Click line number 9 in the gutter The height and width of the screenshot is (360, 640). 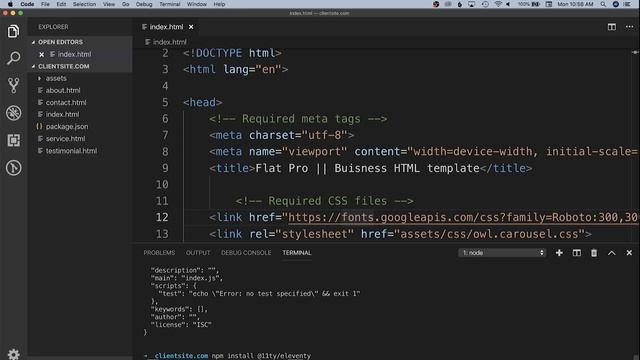click(x=165, y=168)
